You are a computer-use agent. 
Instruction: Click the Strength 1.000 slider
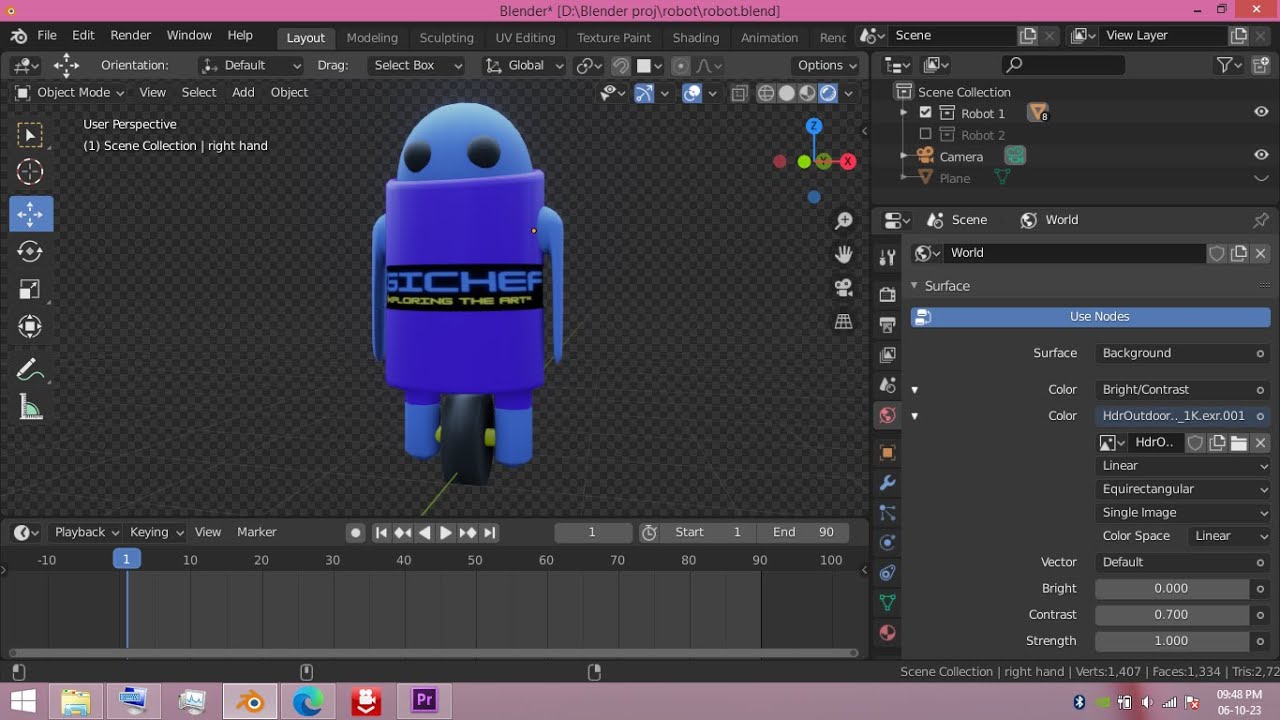pos(1171,641)
